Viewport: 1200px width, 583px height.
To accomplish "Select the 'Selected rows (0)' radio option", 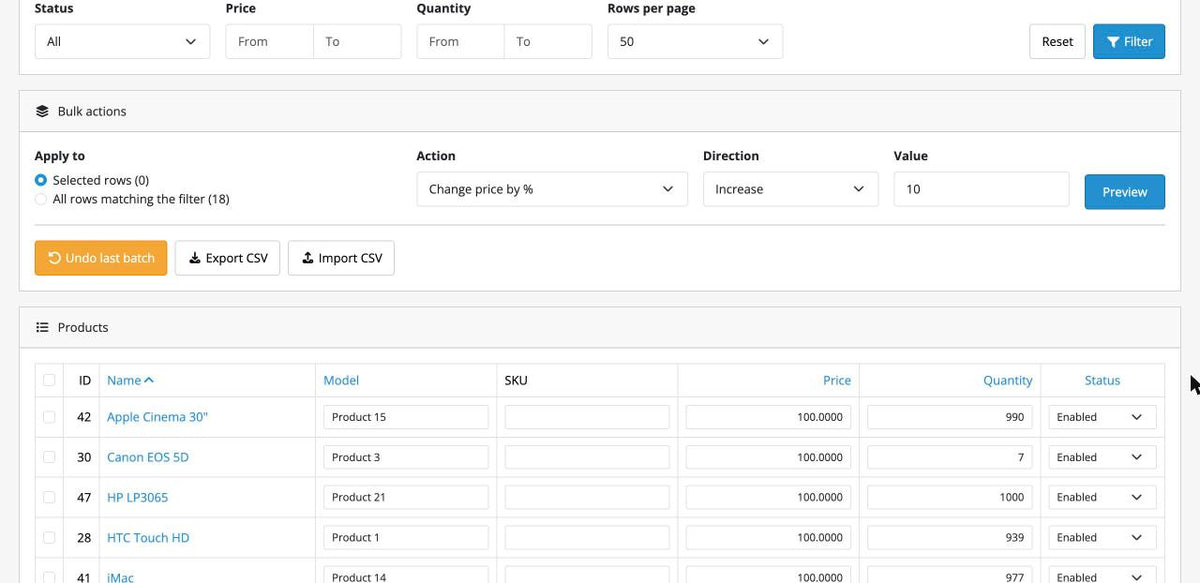I will (x=41, y=180).
